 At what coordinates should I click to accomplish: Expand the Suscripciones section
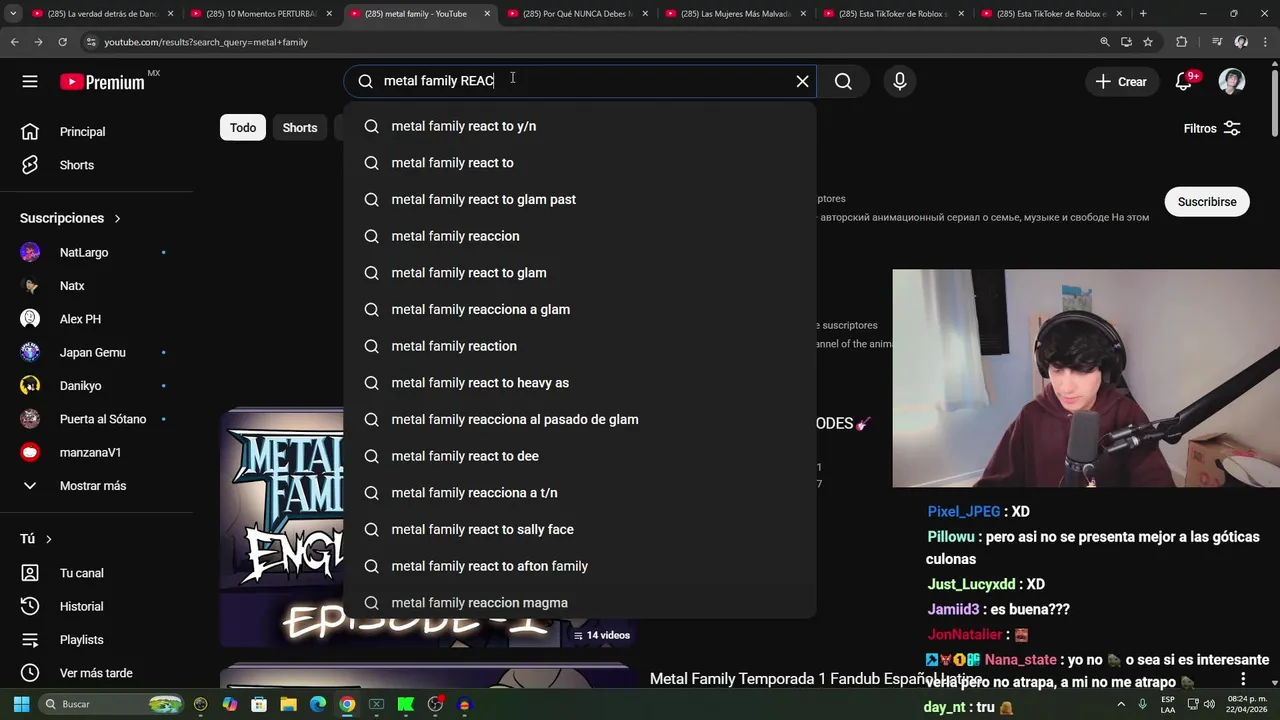point(70,218)
